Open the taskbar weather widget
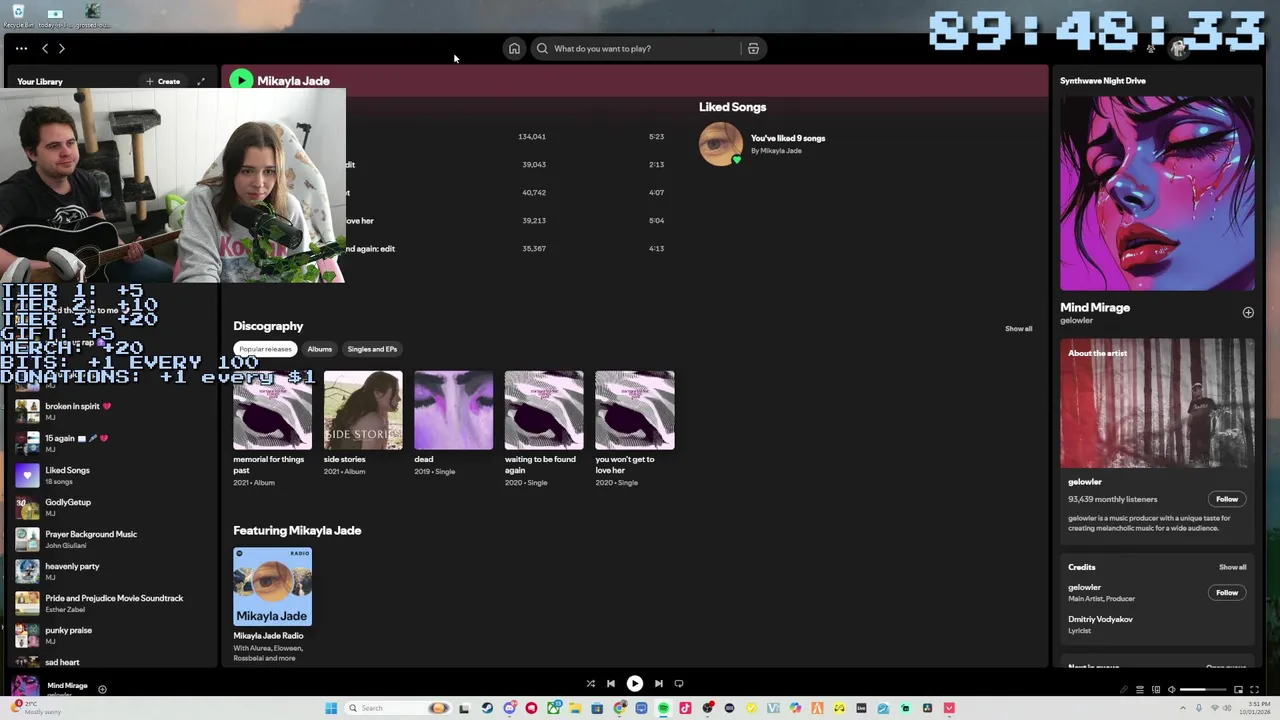Image resolution: width=1280 pixels, height=720 pixels. pyautogui.click(x=34, y=707)
